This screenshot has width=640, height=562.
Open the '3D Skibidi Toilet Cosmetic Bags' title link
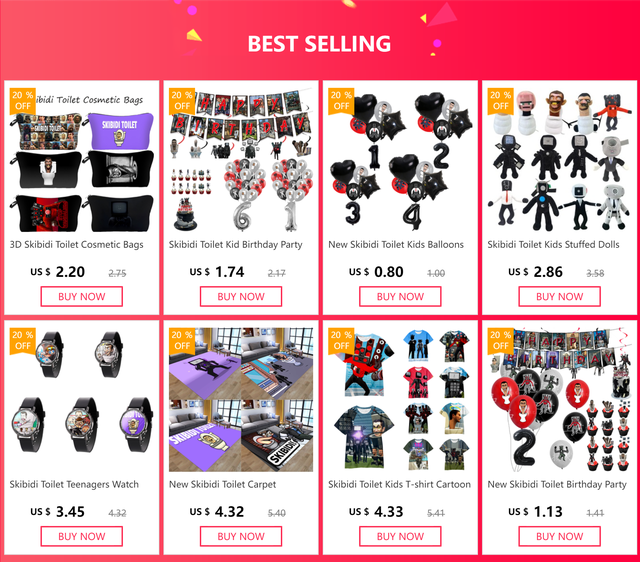pyautogui.click(x=77, y=244)
